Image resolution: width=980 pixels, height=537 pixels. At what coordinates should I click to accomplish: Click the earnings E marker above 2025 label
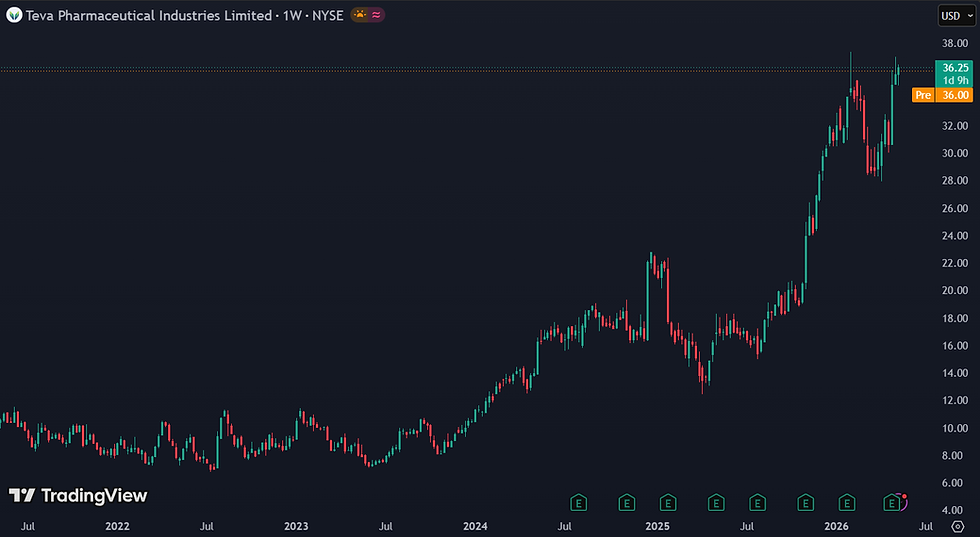[x=668, y=502]
